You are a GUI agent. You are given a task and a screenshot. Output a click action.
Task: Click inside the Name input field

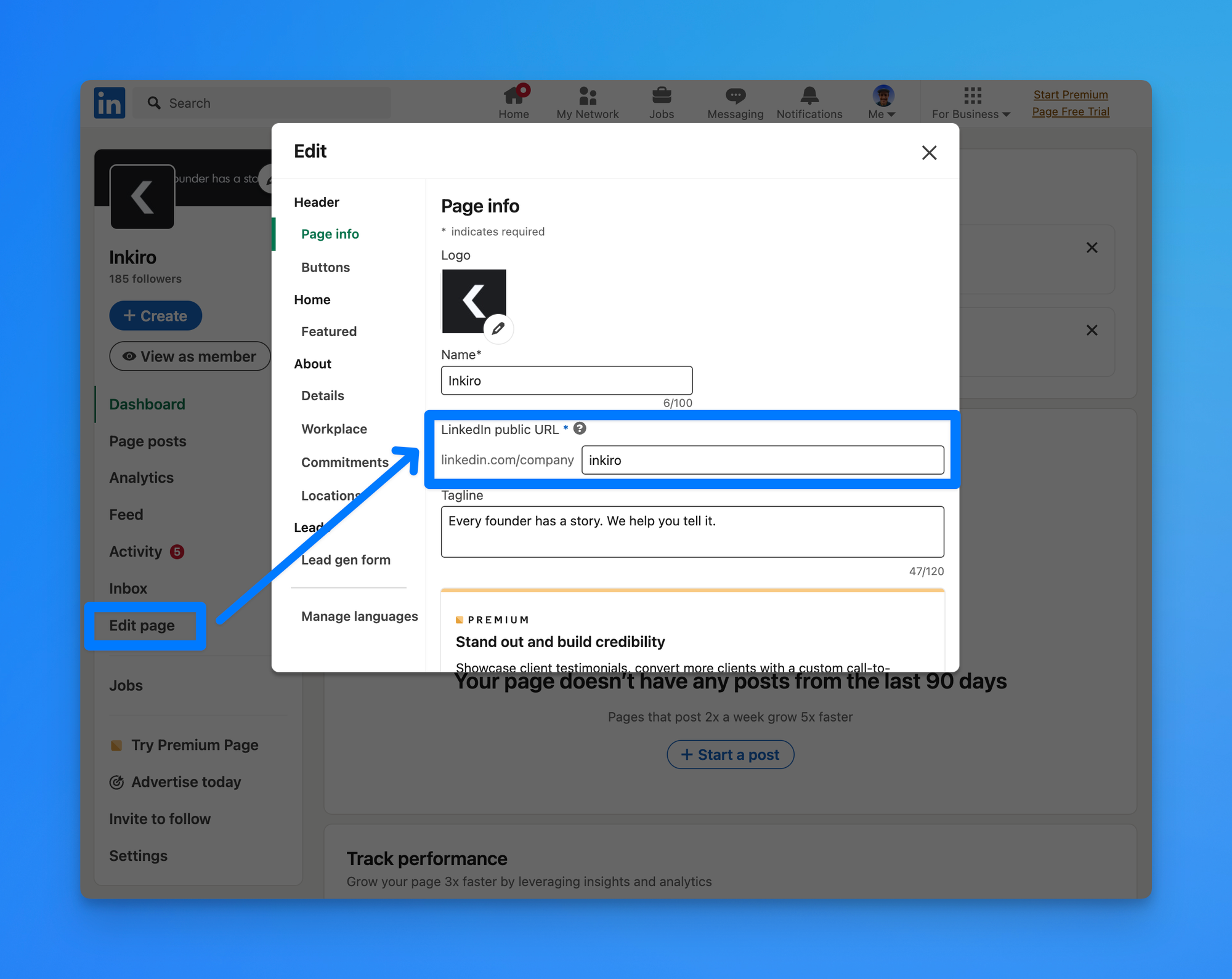tap(566, 381)
